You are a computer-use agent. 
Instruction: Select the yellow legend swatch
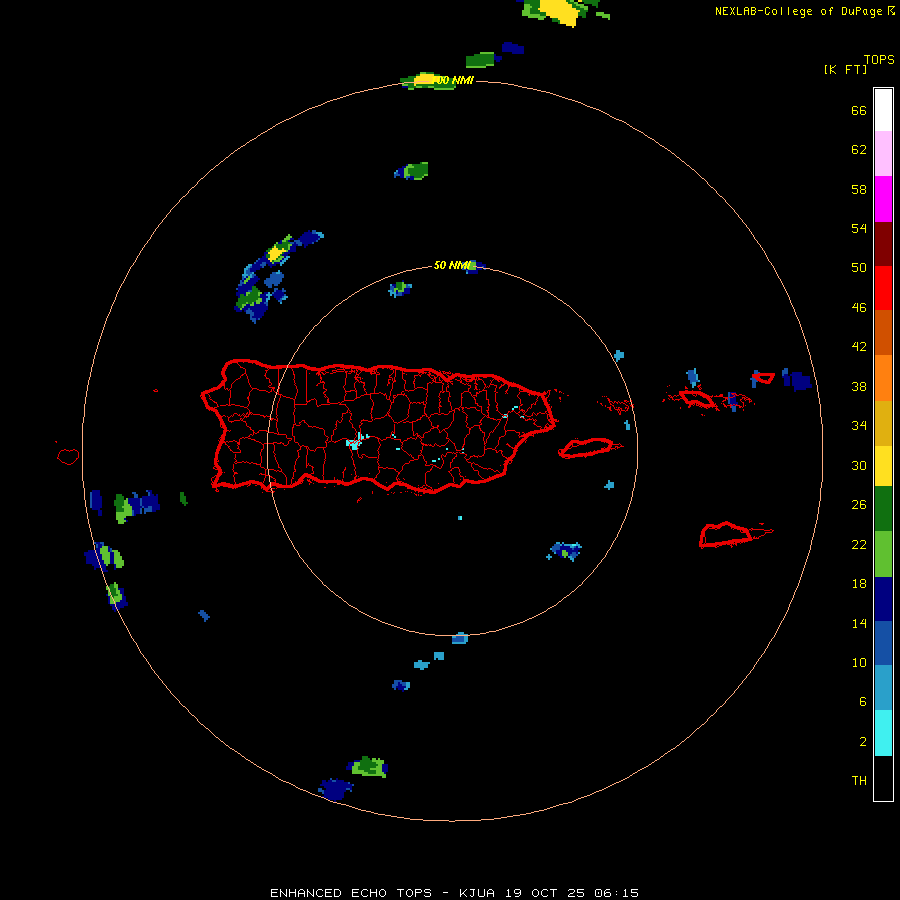[x=883, y=466]
